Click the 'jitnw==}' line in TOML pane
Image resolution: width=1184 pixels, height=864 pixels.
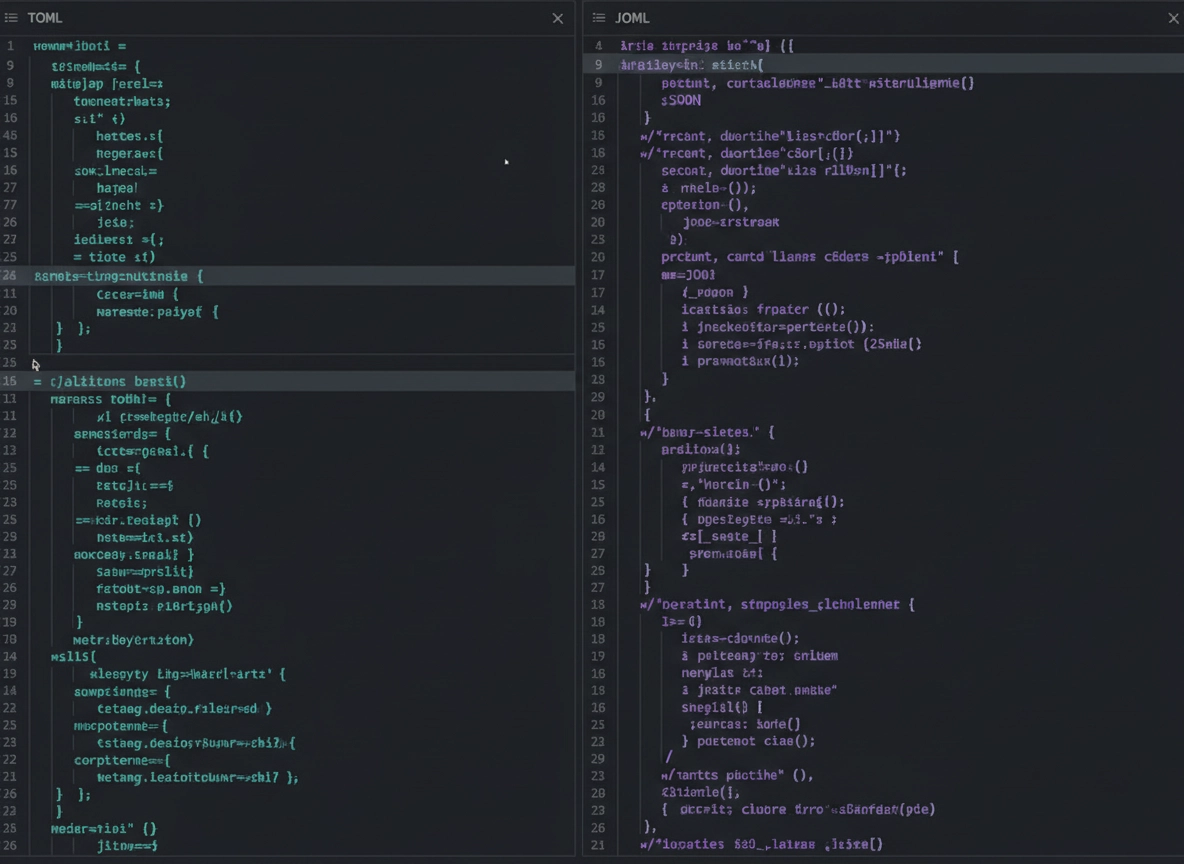[x=127, y=846]
